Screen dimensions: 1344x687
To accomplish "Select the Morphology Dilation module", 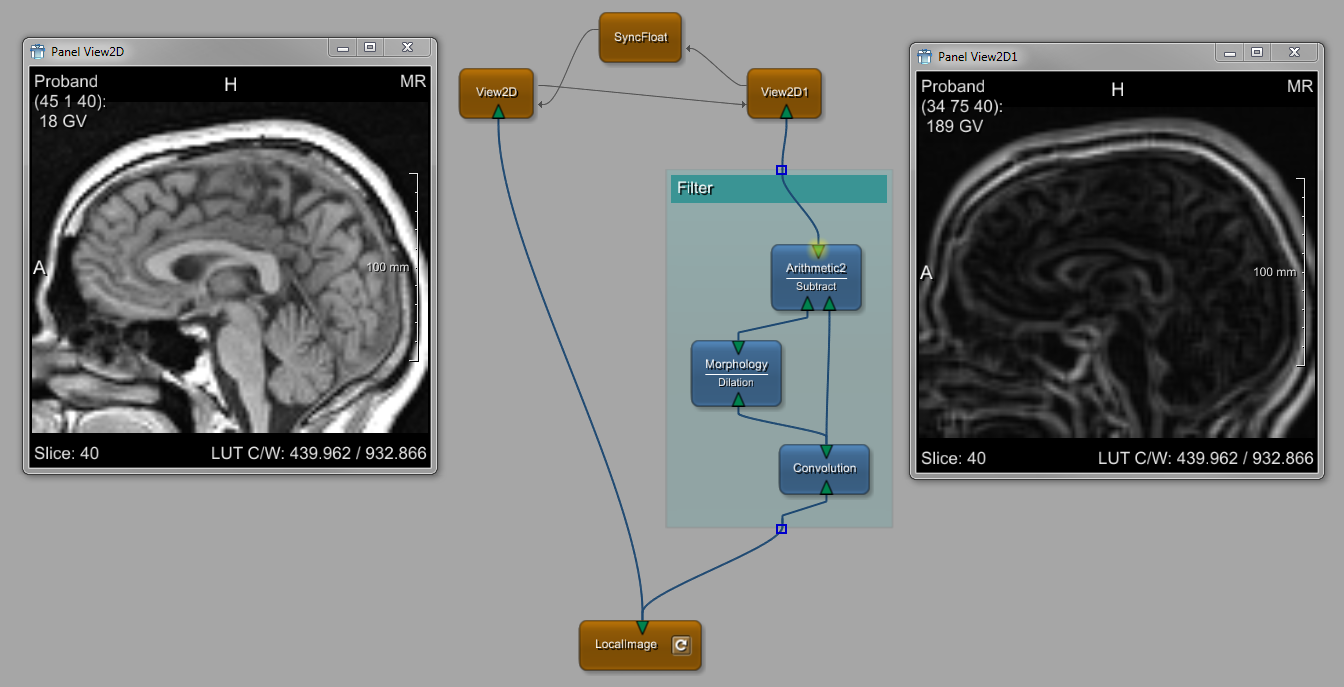I will tap(736, 373).
